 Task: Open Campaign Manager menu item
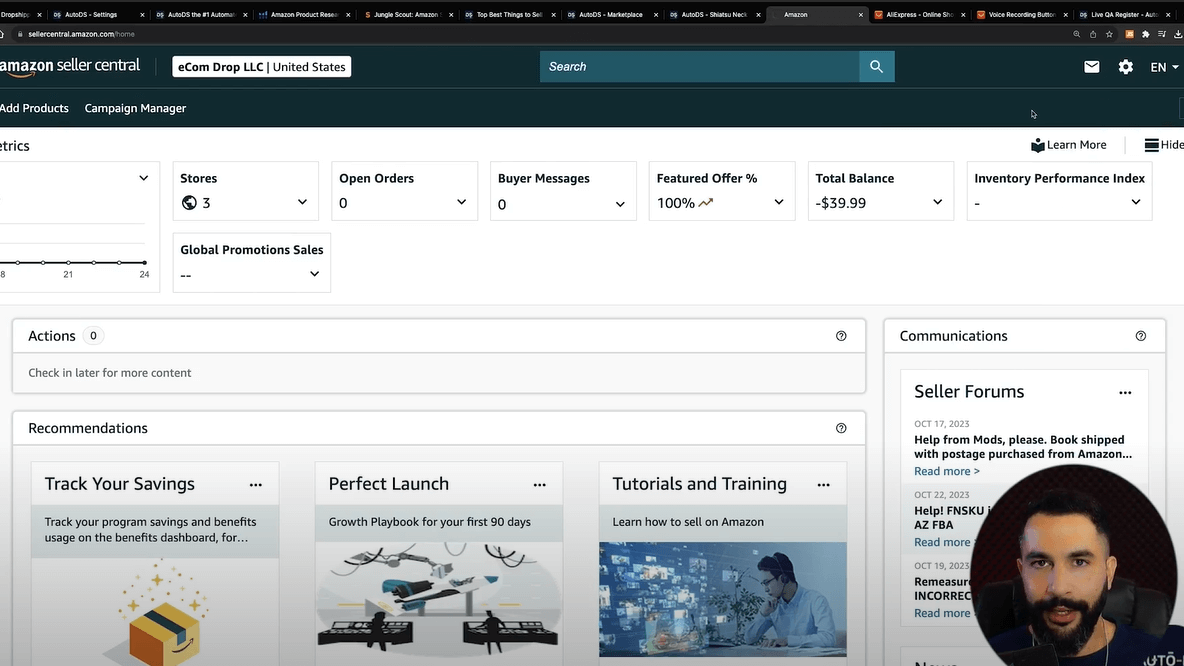click(x=135, y=108)
